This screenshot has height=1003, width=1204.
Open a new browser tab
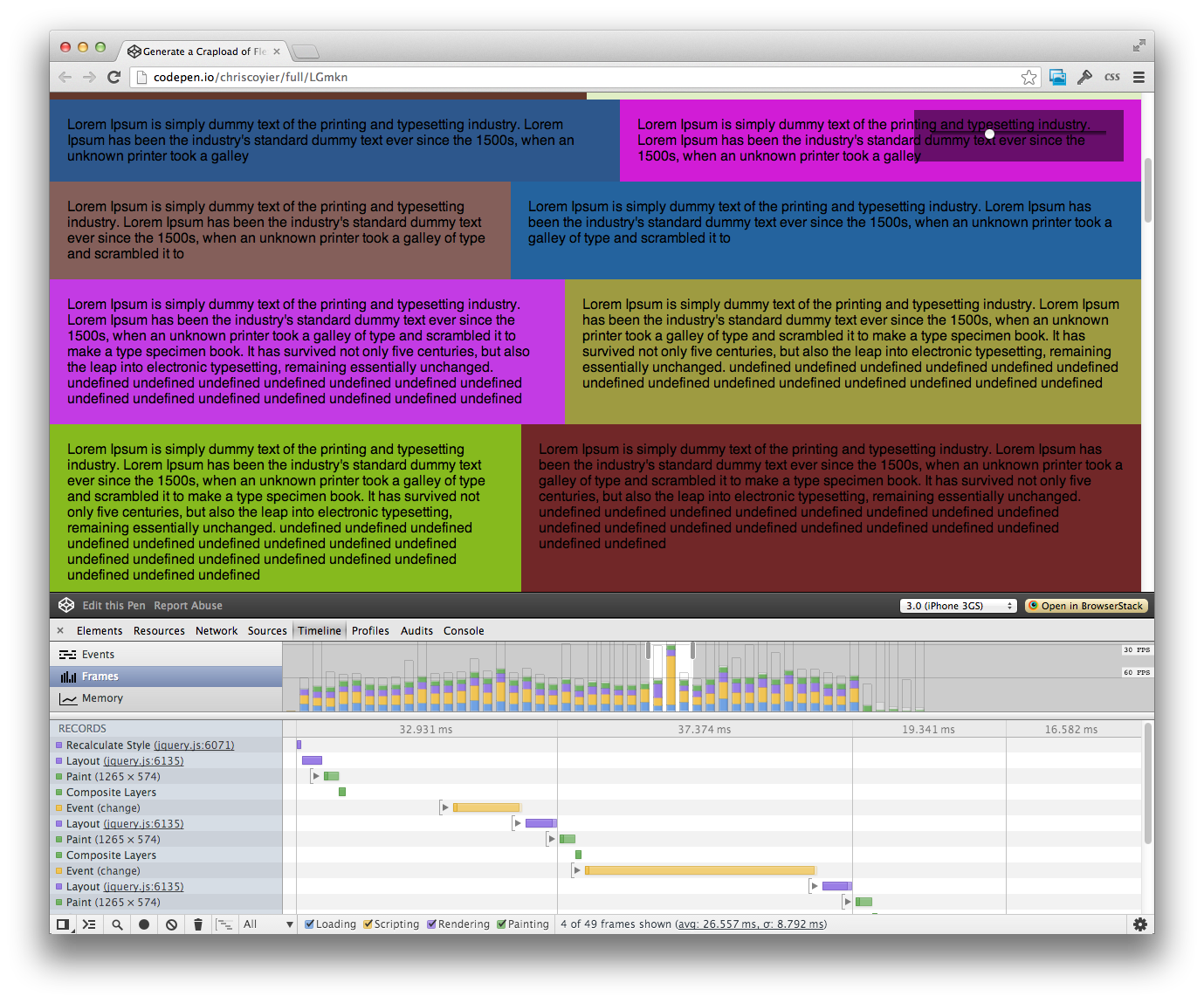pyautogui.click(x=305, y=52)
